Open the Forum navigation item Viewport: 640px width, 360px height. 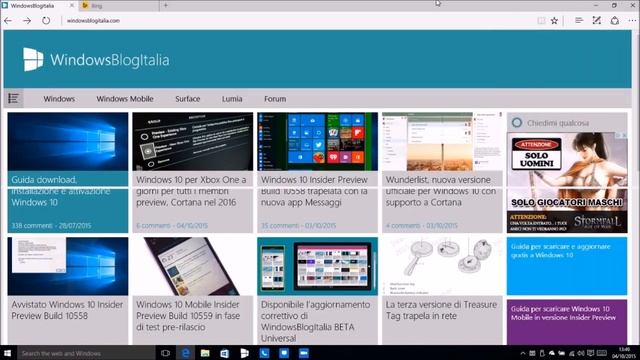tap(275, 99)
